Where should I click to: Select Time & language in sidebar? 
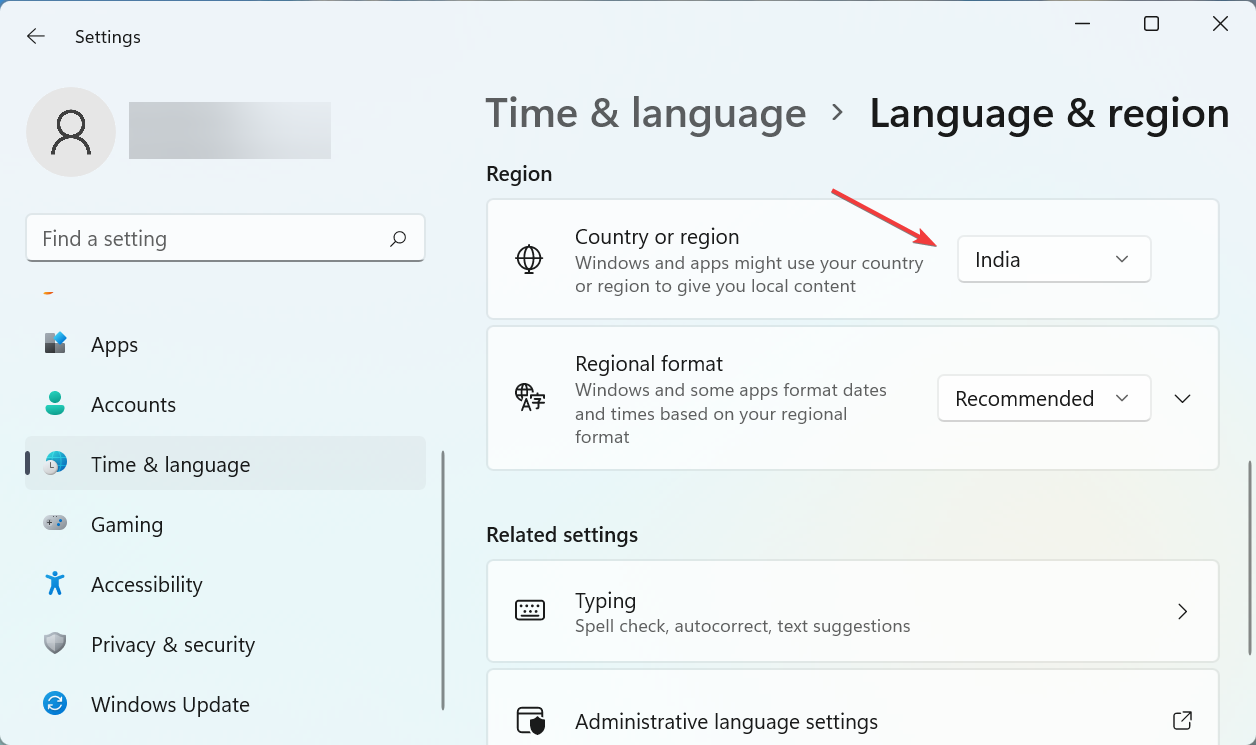170,464
